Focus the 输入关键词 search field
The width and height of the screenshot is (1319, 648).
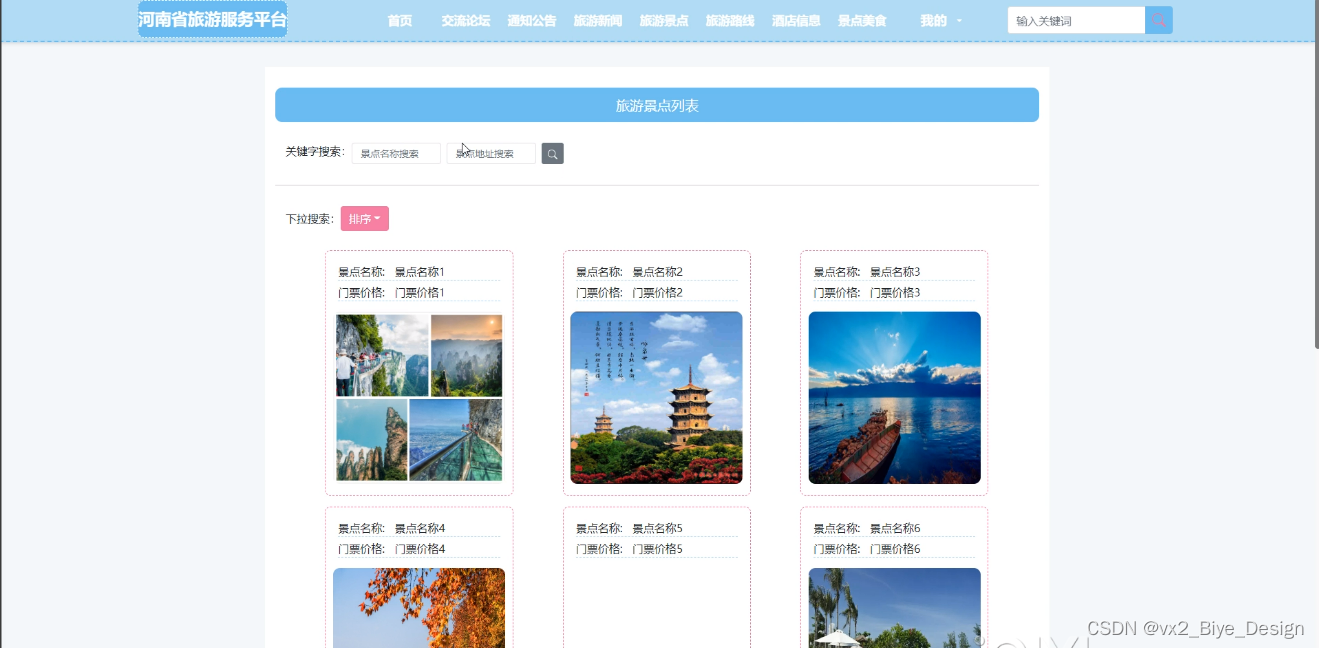1076,20
